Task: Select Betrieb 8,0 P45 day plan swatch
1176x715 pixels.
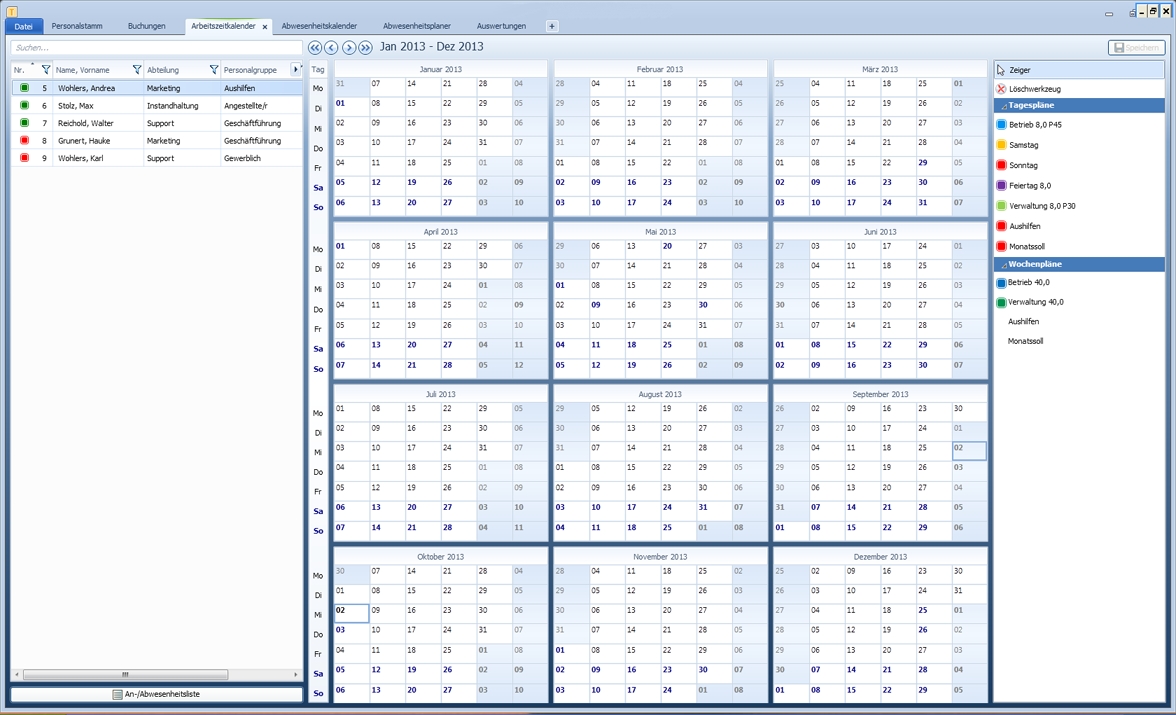Action: point(1001,125)
